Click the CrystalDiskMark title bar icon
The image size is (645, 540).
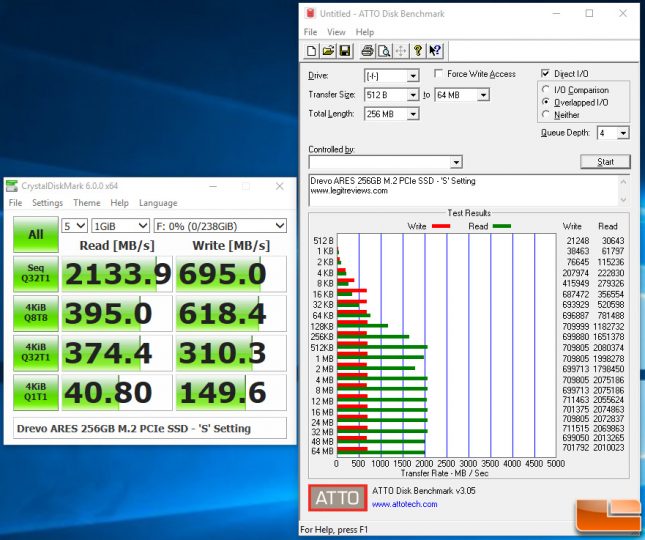pos(12,186)
